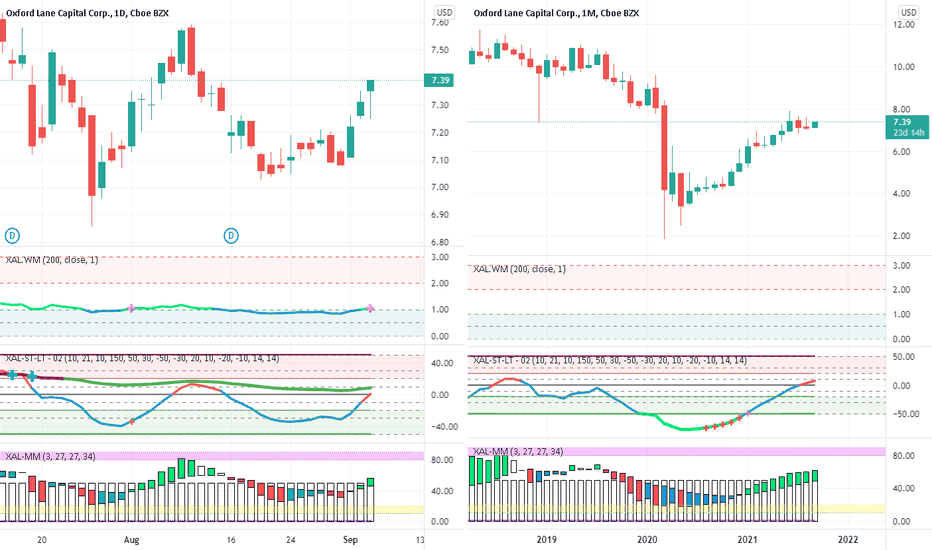Viewport: 932px width, 550px height.
Task: Select the XAL-ST-LT - 02 label on daily chart
Action: pos(142,359)
